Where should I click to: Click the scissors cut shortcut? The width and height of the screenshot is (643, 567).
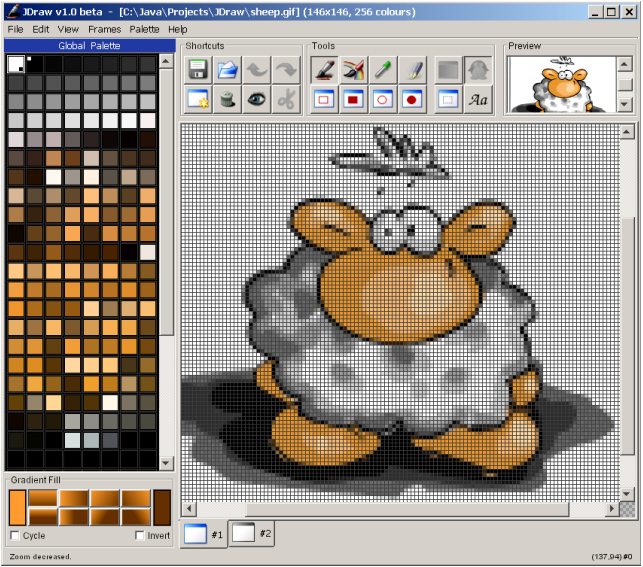click(x=286, y=99)
